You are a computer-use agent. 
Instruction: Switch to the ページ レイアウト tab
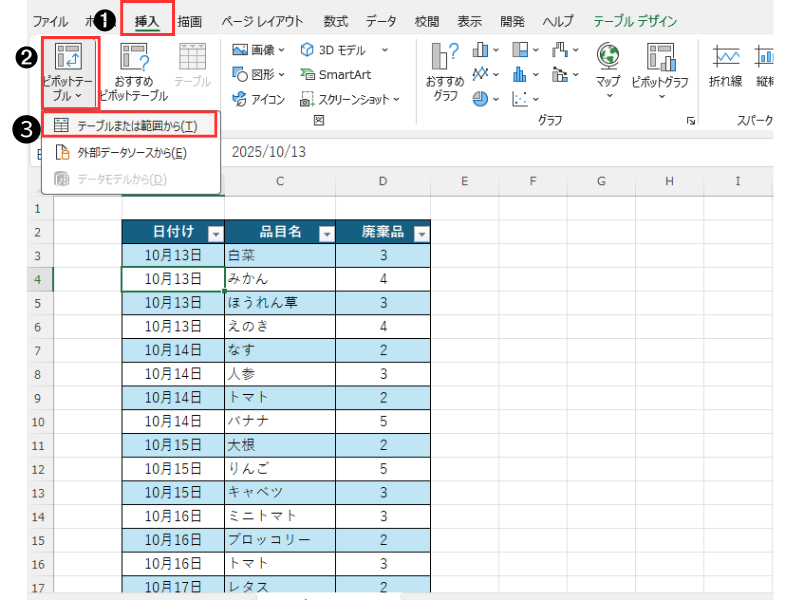tap(262, 21)
